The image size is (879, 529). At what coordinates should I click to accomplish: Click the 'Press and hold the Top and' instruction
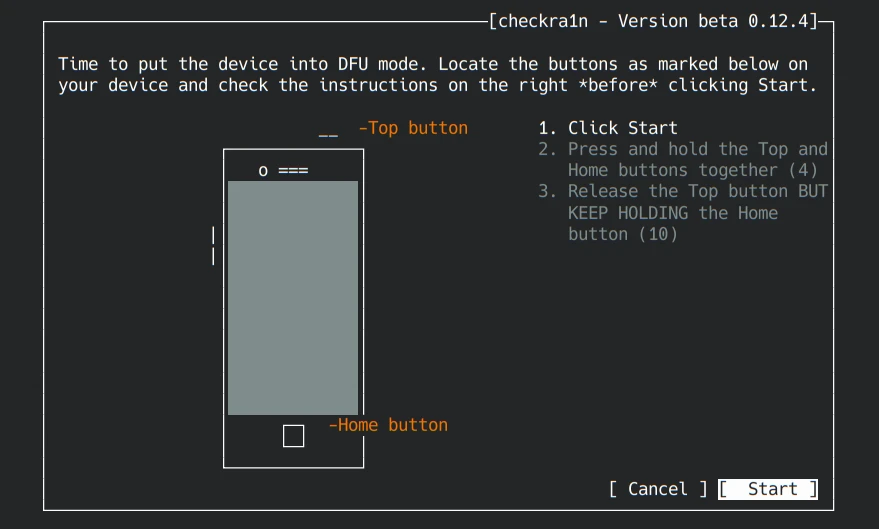click(697, 150)
